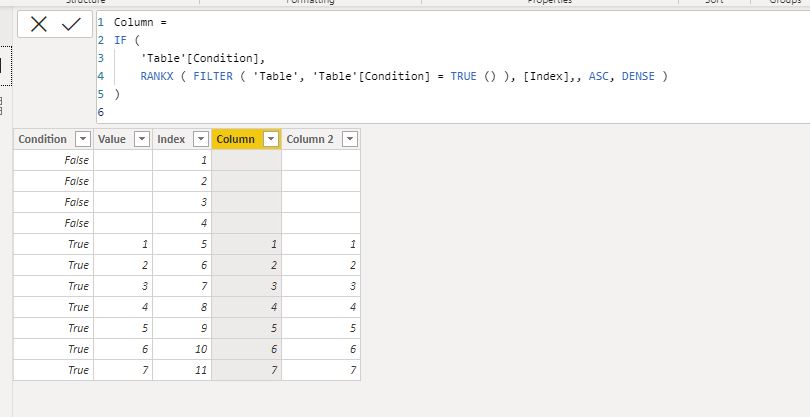Click inside the DAX formula editor
The image size is (810, 417).
(x=453, y=67)
